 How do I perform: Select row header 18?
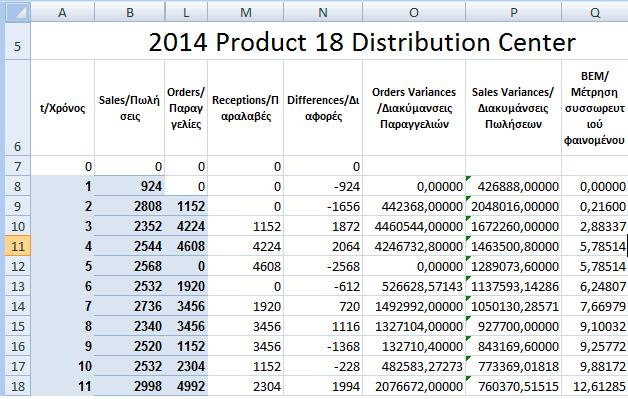click(x=18, y=386)
